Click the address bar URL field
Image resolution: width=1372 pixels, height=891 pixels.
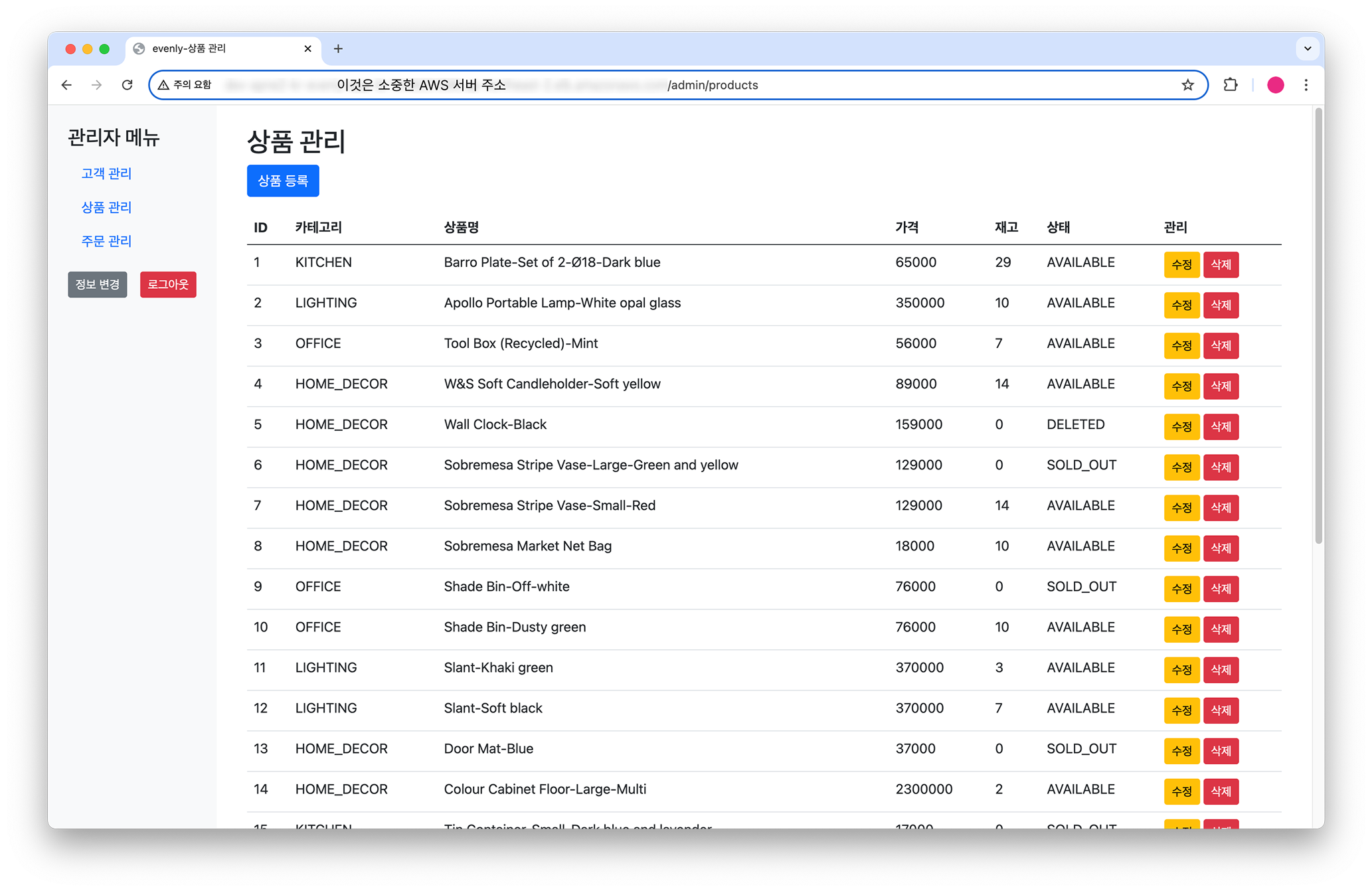(x=677, y=85)
